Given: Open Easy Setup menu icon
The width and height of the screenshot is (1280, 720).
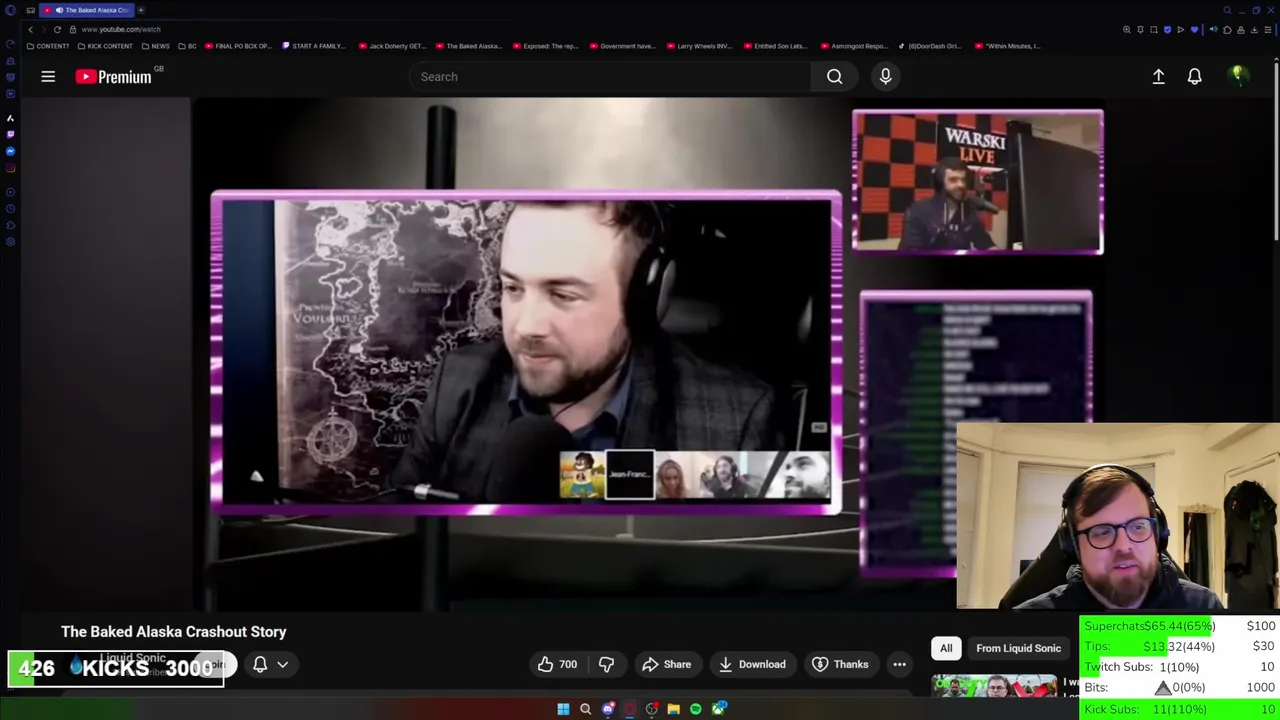Looking at the screenshot, I should click(1267, 30).
